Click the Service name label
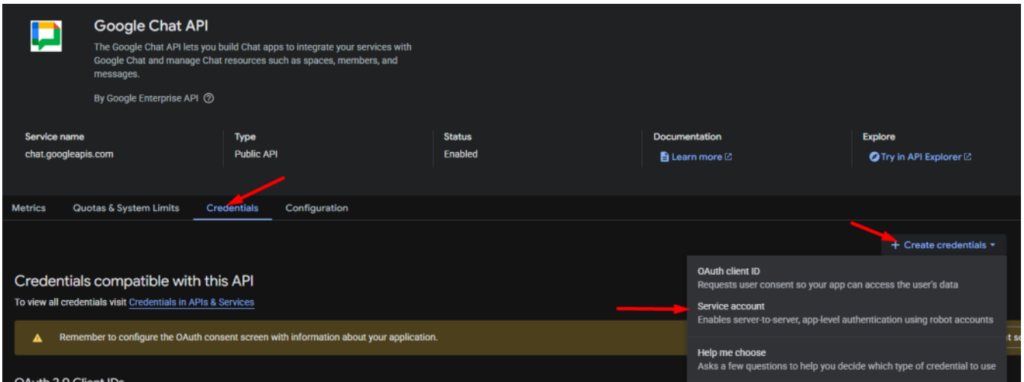Viewport: 1024px width, 382px height. (54, 137)
